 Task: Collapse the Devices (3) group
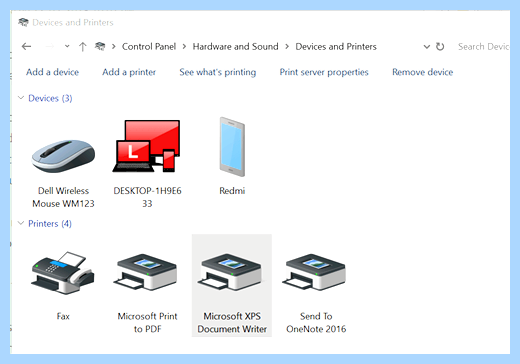pos(21,98)
